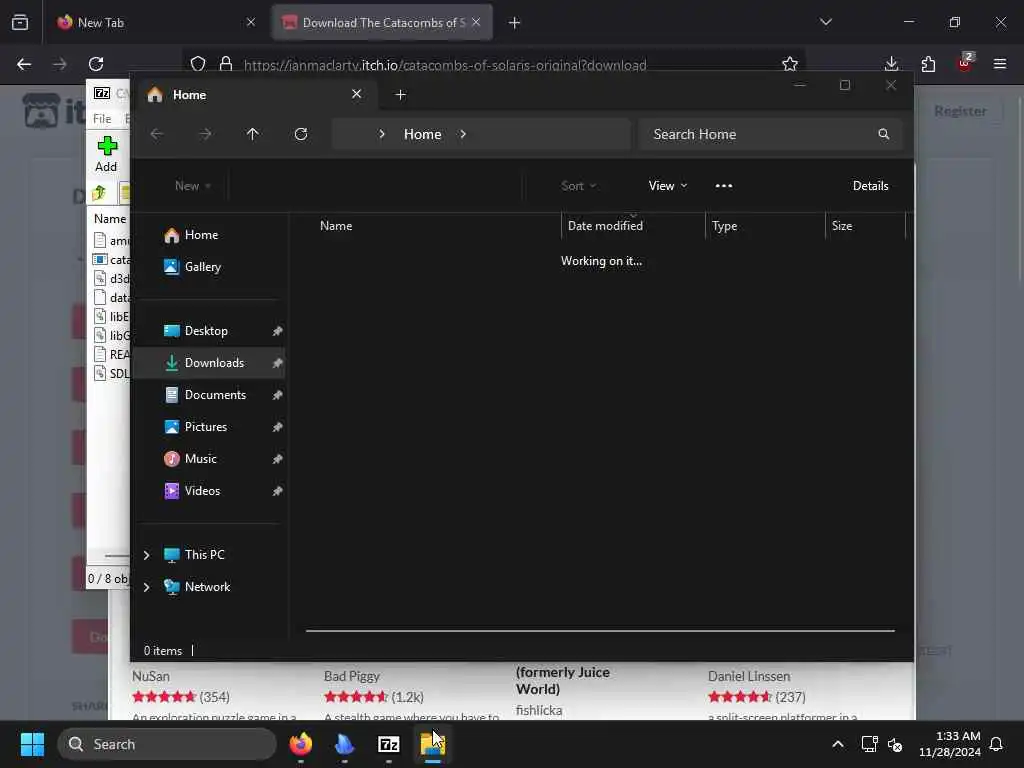The image size is (1024, 768).
Task: Close the Home tab in File Explorer
Action: (x=357, y=94)
